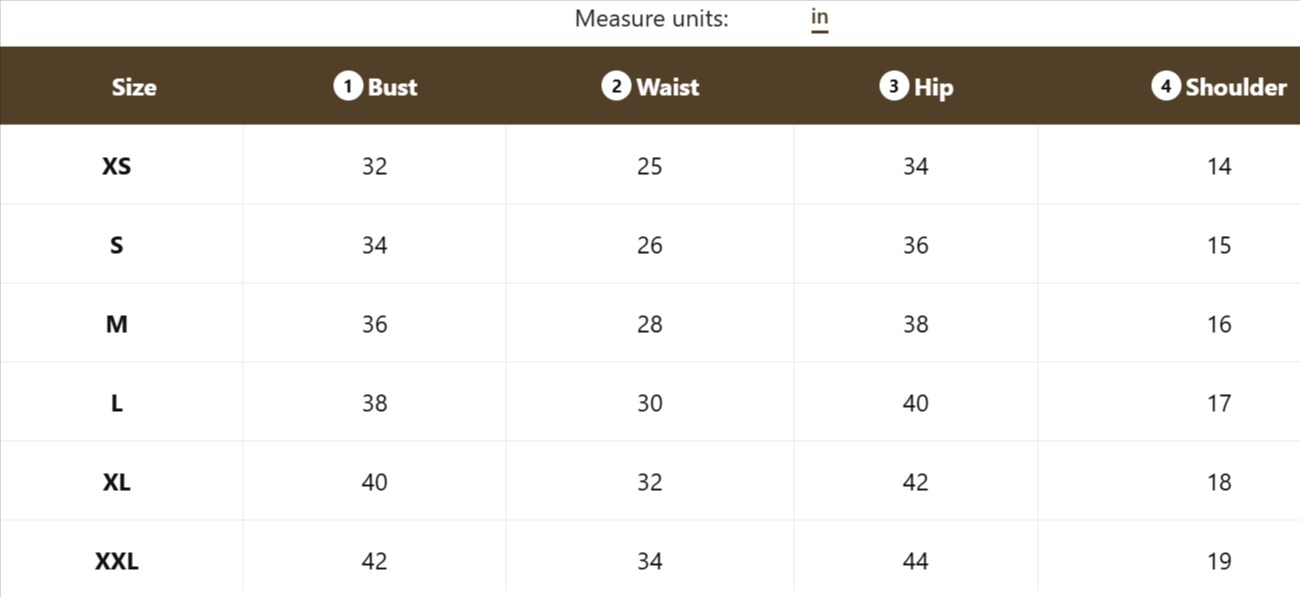Select the S size row label

click(x=117, y=245)
